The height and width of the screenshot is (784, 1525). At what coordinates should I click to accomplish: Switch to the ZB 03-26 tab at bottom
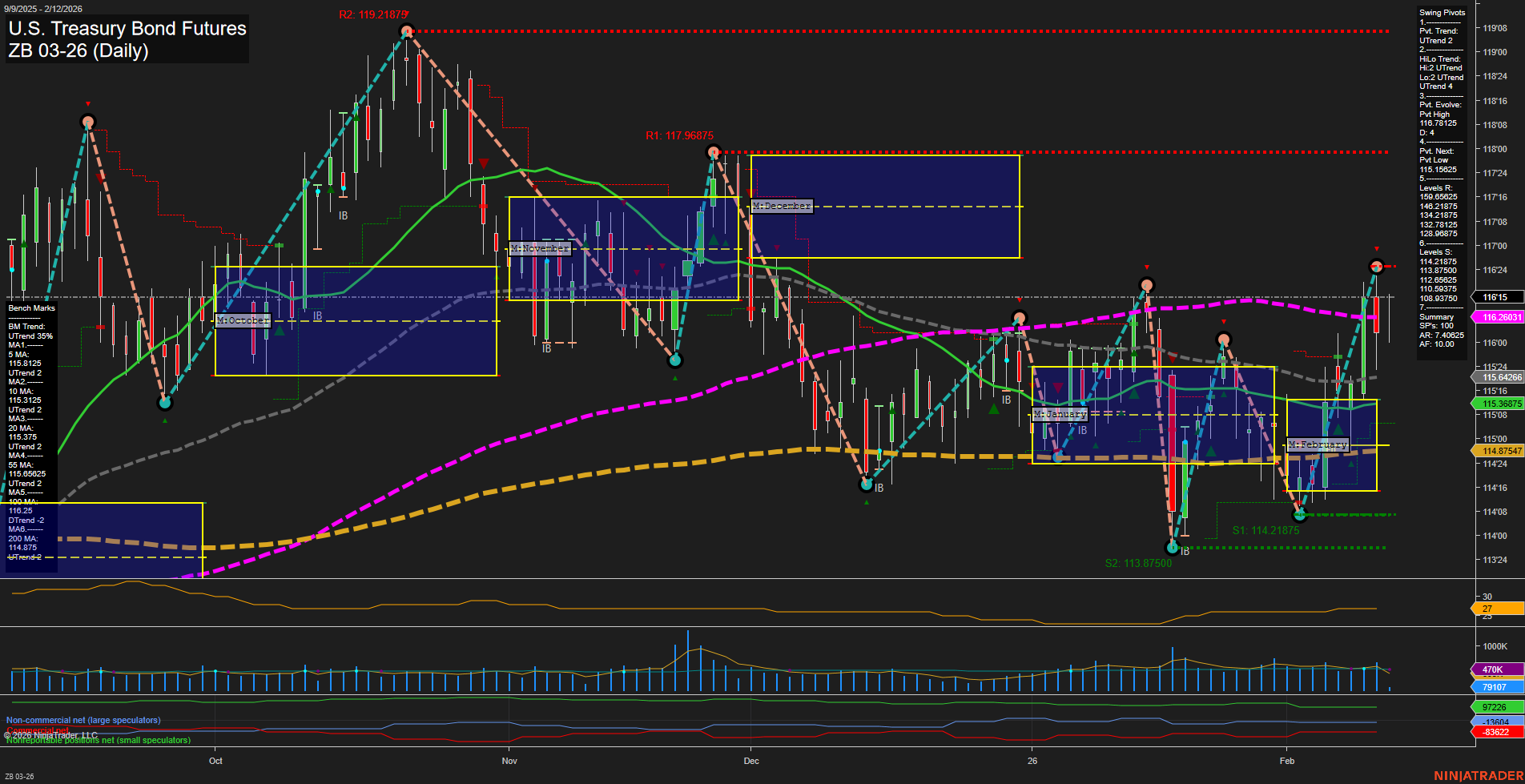tap(20, 776)
